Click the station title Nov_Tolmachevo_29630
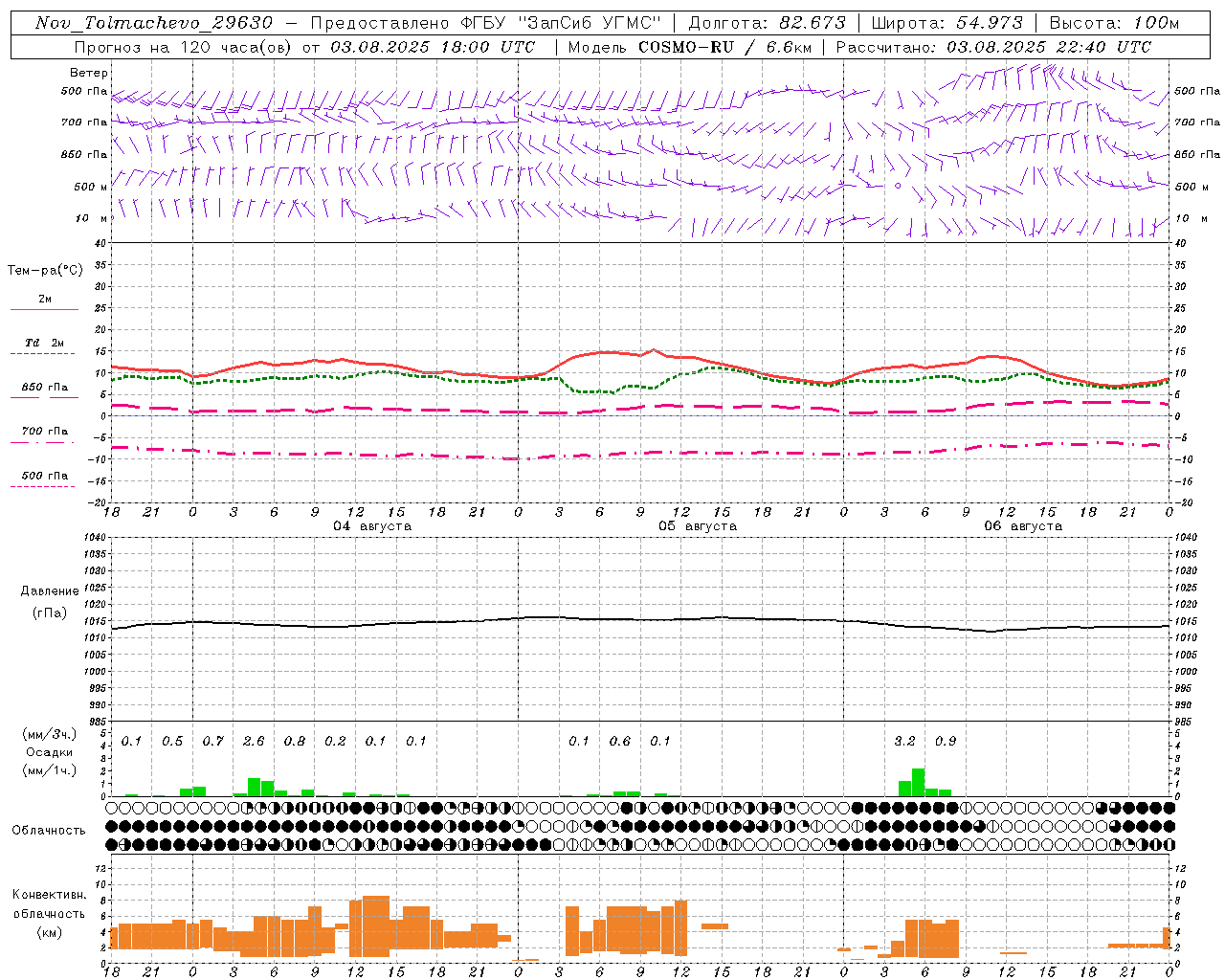Image resolution: width=1225 pixels, height=980 pixels. (154, 23)
